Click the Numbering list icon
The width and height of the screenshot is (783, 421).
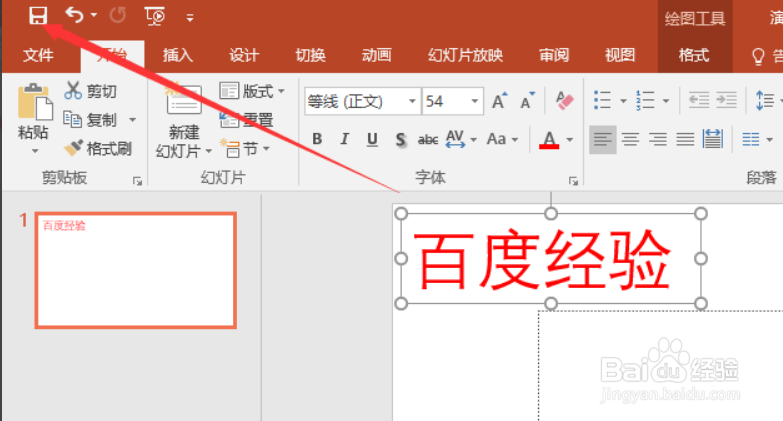point(645,100)
